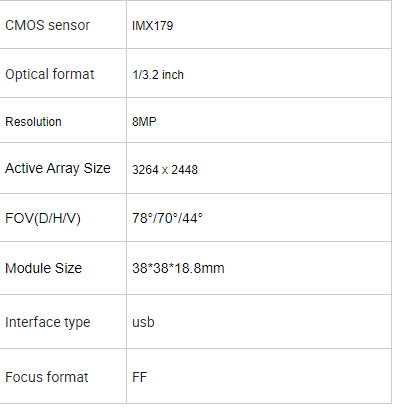Click empty area of usb row
Screen dimensions: 395x408
click(x=273, y=322)
